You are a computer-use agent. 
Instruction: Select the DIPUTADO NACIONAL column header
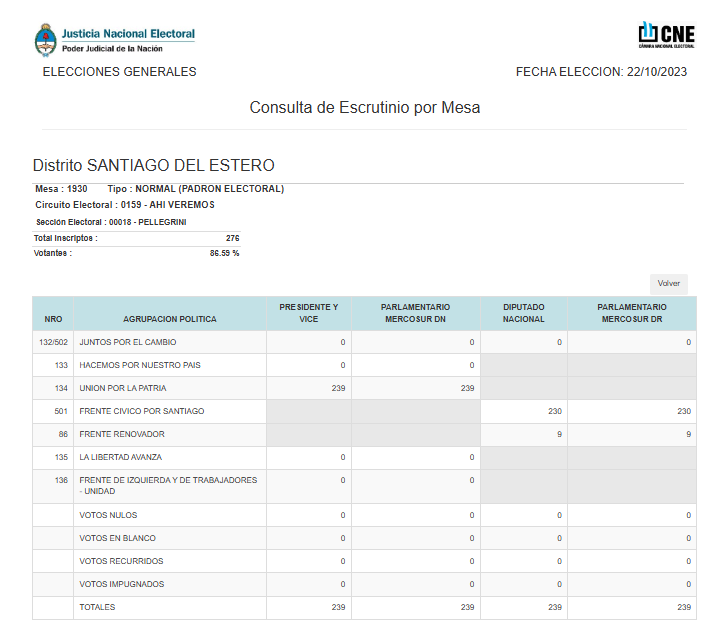point(523,313)
